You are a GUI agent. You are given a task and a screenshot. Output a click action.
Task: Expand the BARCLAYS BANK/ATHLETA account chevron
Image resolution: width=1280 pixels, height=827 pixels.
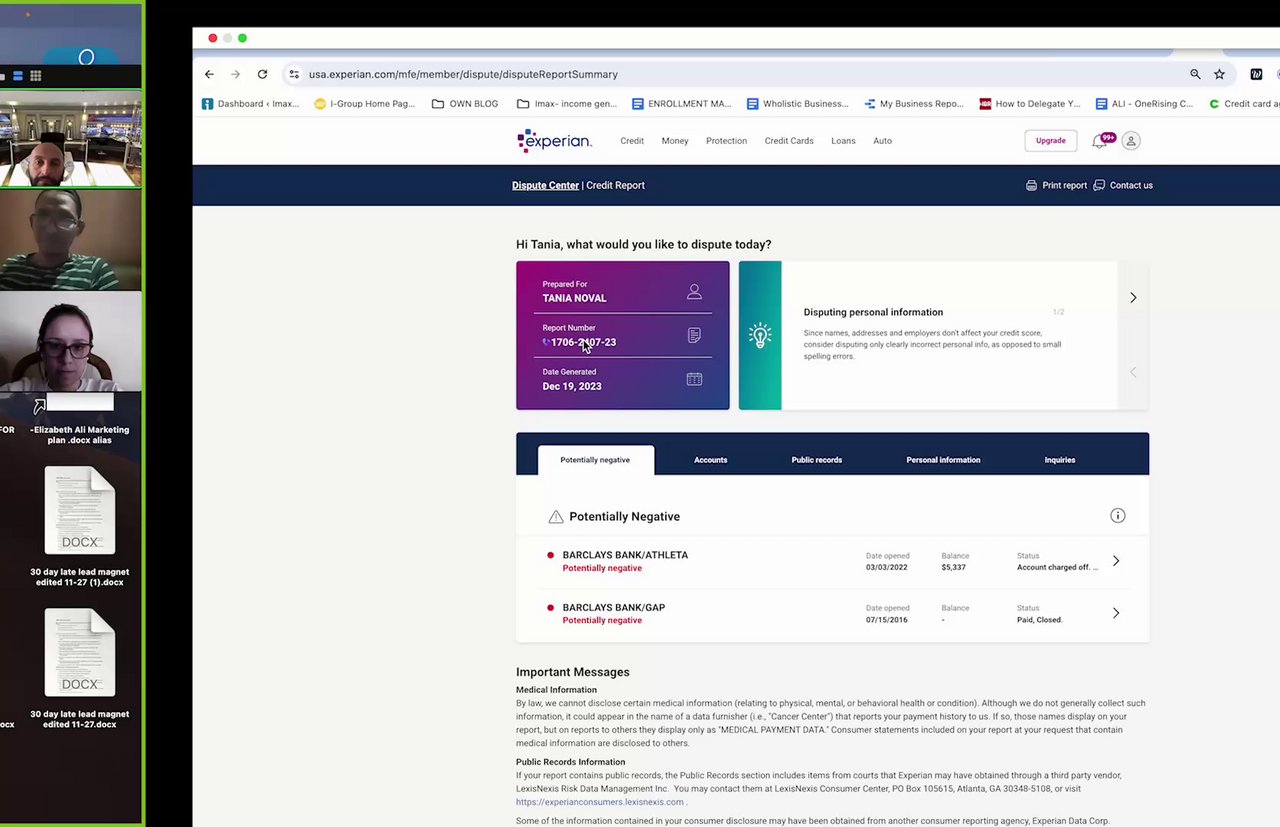click(x=1116, y=561)
